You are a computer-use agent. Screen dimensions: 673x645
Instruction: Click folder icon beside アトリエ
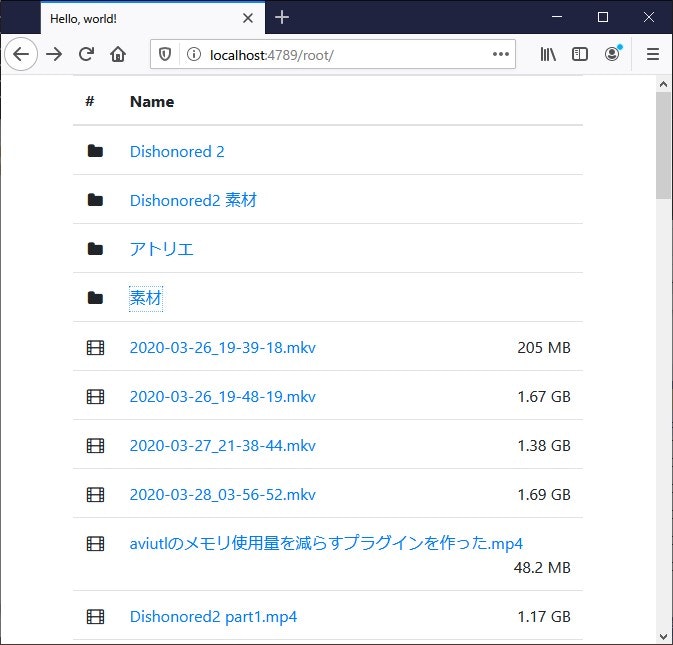coord(95,249)
